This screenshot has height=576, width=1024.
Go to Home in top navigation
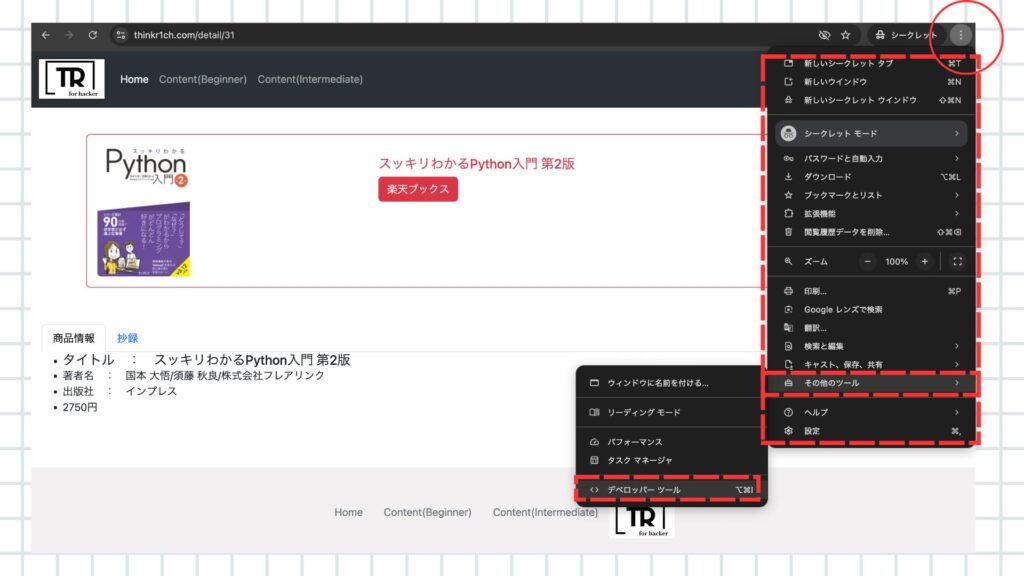[134, 79]
